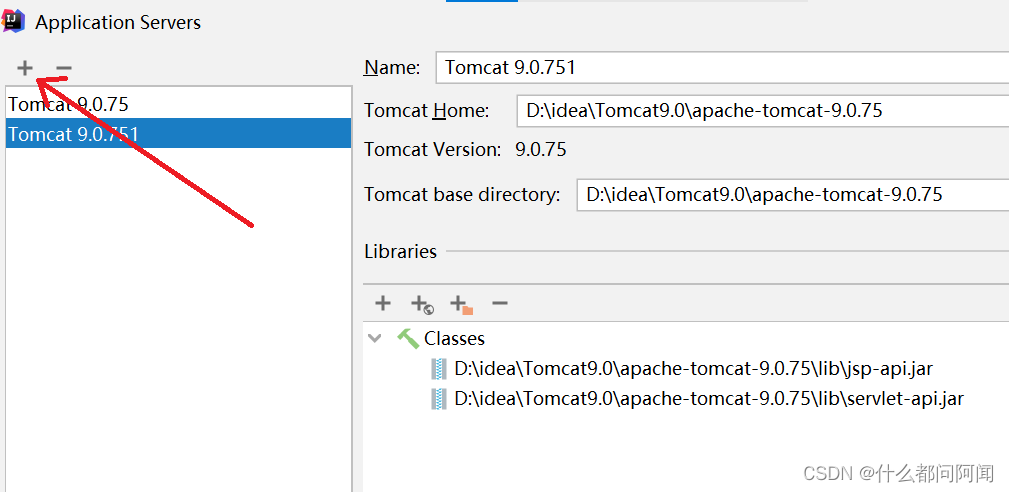The width and height of the screenshot is (1009, 492).
Task: Click the IntelliJ IDEA logo in title bar
Action: tap(12, 21)
